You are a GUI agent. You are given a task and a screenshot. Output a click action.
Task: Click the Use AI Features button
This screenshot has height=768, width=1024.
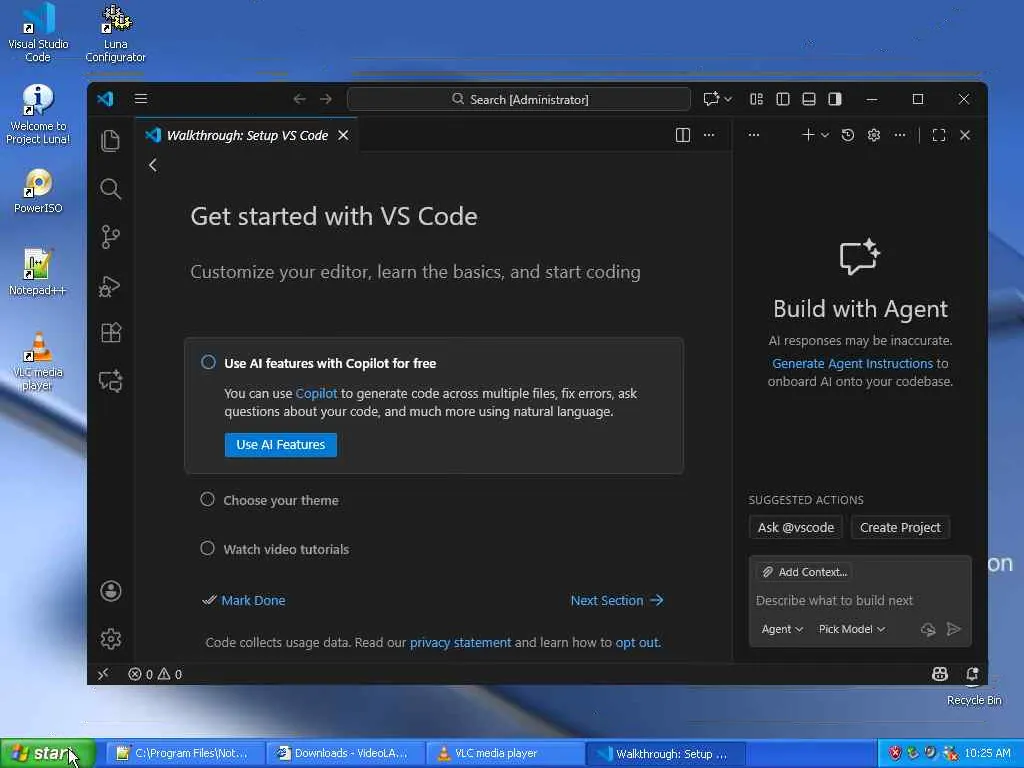tap(281, 445)
